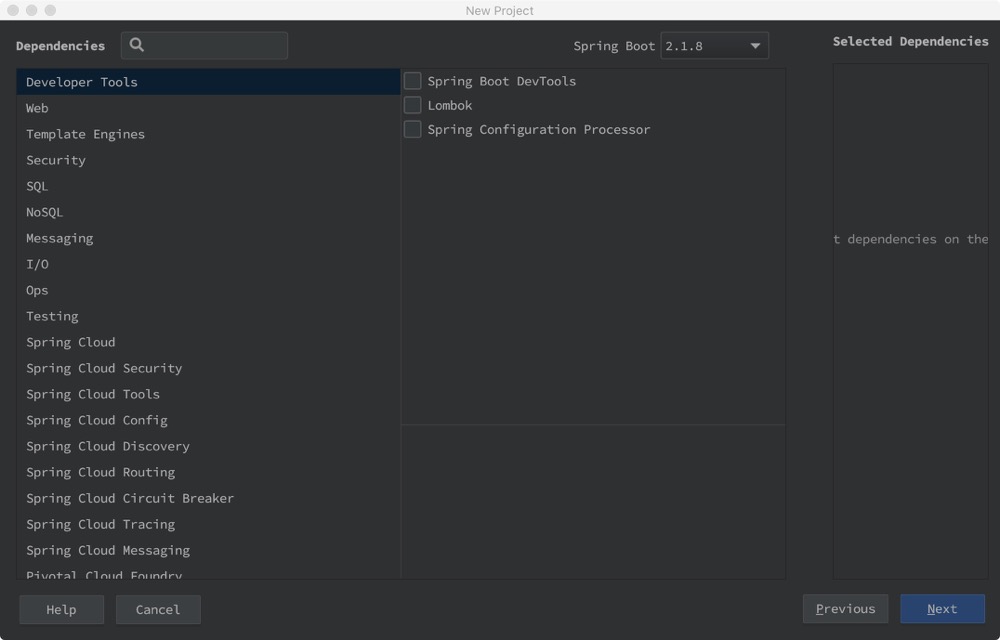Pick the Messaging category
Image resolution: width=1000 pixels, height=640 pixels.
coord(59,238)
